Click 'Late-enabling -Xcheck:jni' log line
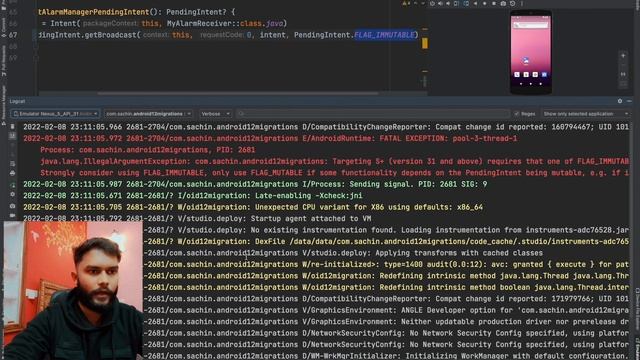The image size is (640, 360). coord(193,196)
